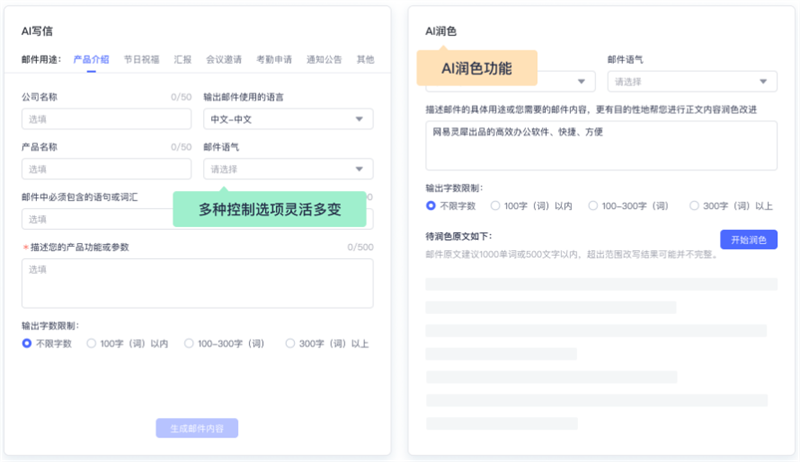The height and width of the screenshot is (462, 800).
Task: Select 100字(词)以内 in AI润色 panel
Action: [x=532, y=206]
